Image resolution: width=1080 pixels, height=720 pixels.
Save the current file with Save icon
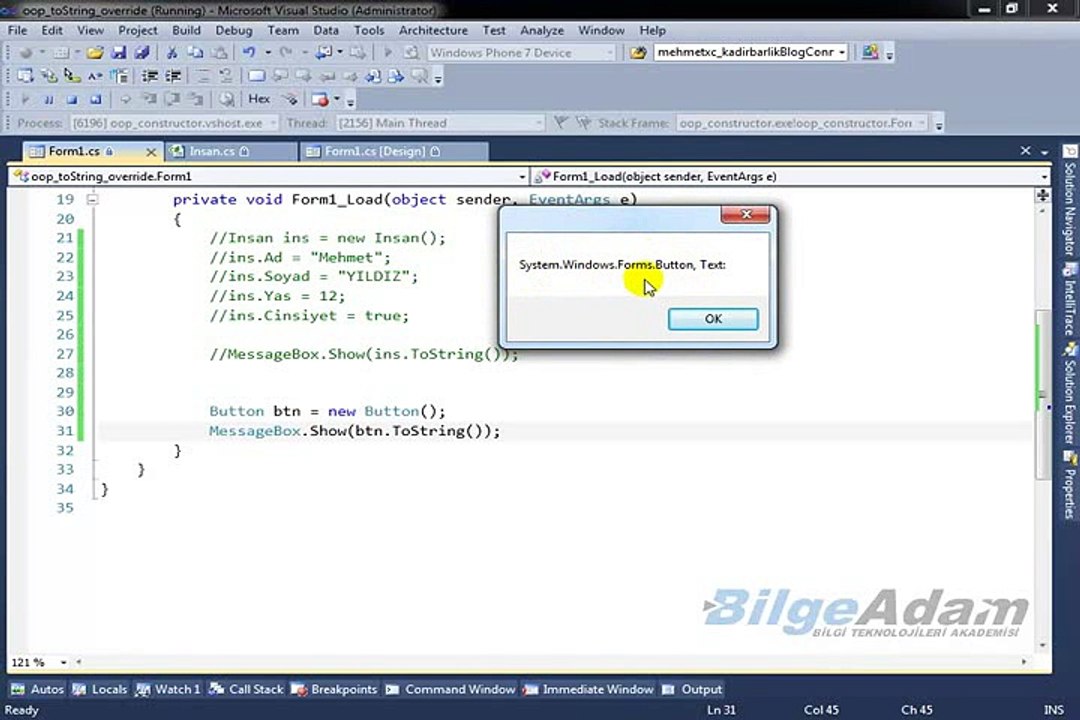(x=118, y=52)
